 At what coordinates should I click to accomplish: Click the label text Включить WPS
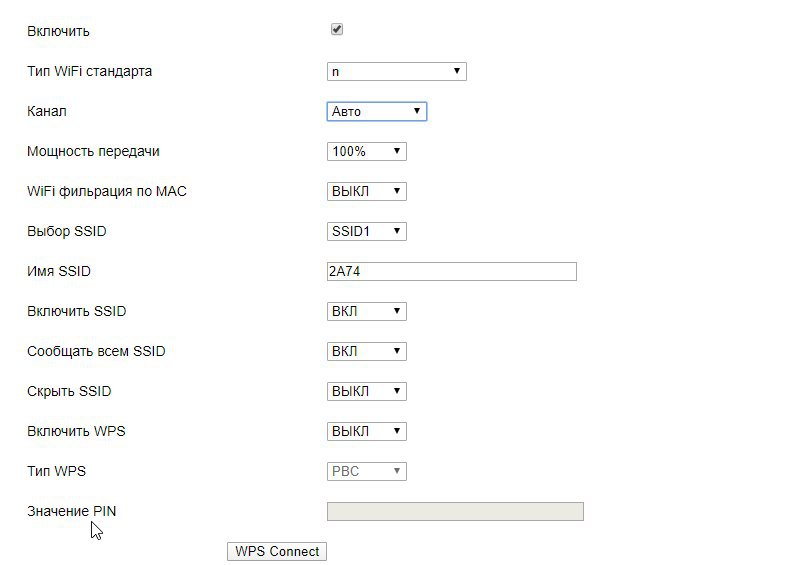(76, 431)
